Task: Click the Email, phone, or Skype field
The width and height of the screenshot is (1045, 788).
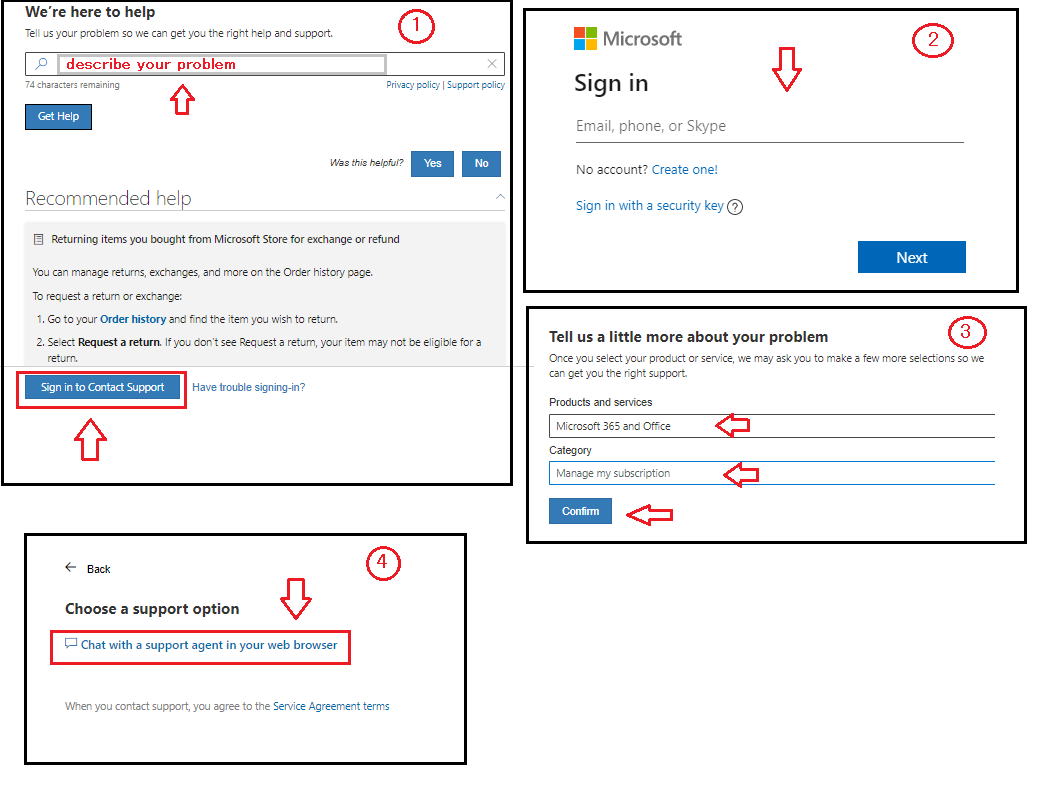Action: (x=770, y=127)
